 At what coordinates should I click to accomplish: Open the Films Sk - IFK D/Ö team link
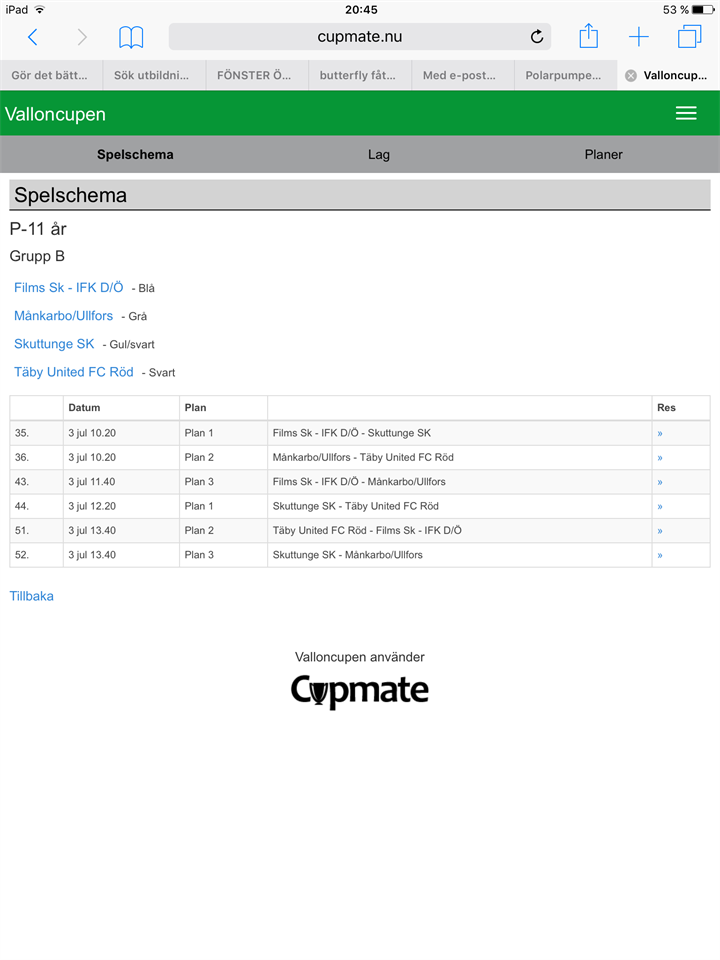pos(69,287)
